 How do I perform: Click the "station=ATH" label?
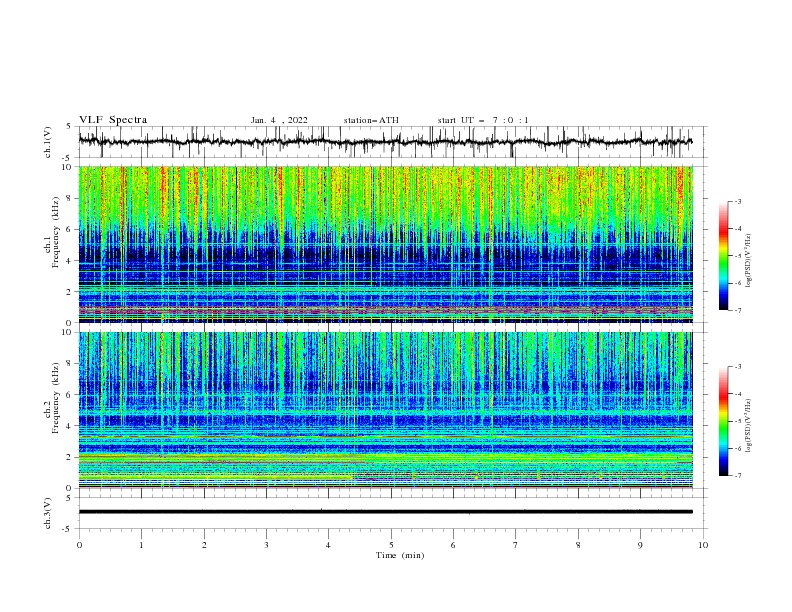pos(371,120)
